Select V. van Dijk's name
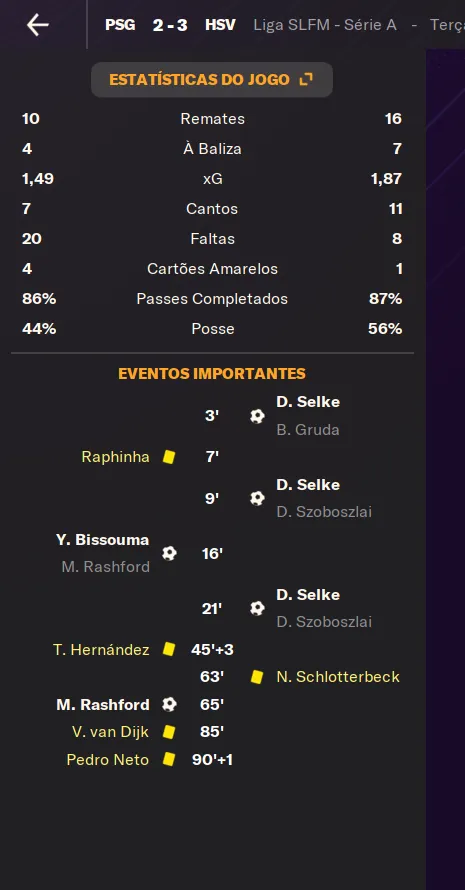 (110, 732)
